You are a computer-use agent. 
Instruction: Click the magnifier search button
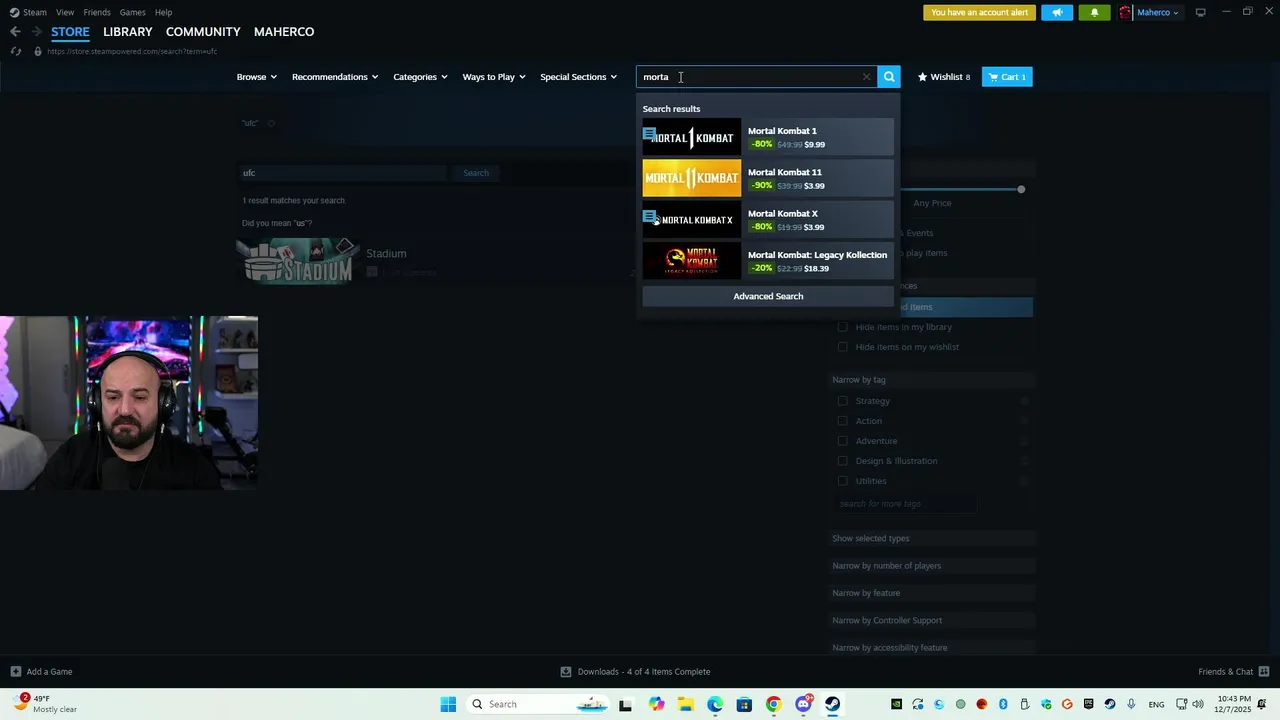pos(889,77)
